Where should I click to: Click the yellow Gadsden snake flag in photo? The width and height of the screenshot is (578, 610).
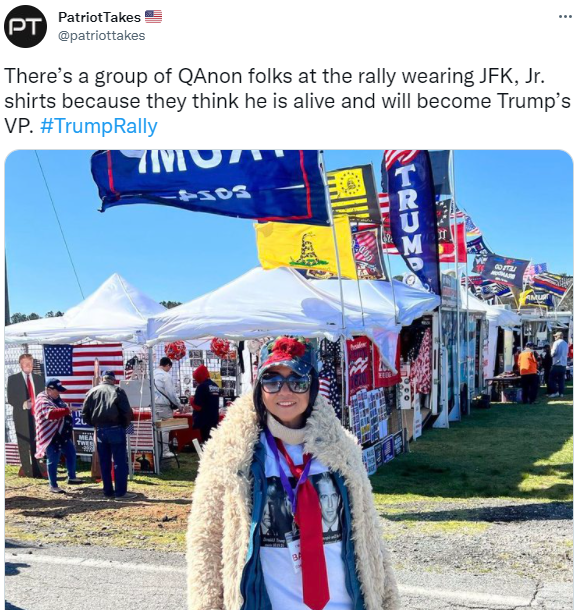pos(305,248)
